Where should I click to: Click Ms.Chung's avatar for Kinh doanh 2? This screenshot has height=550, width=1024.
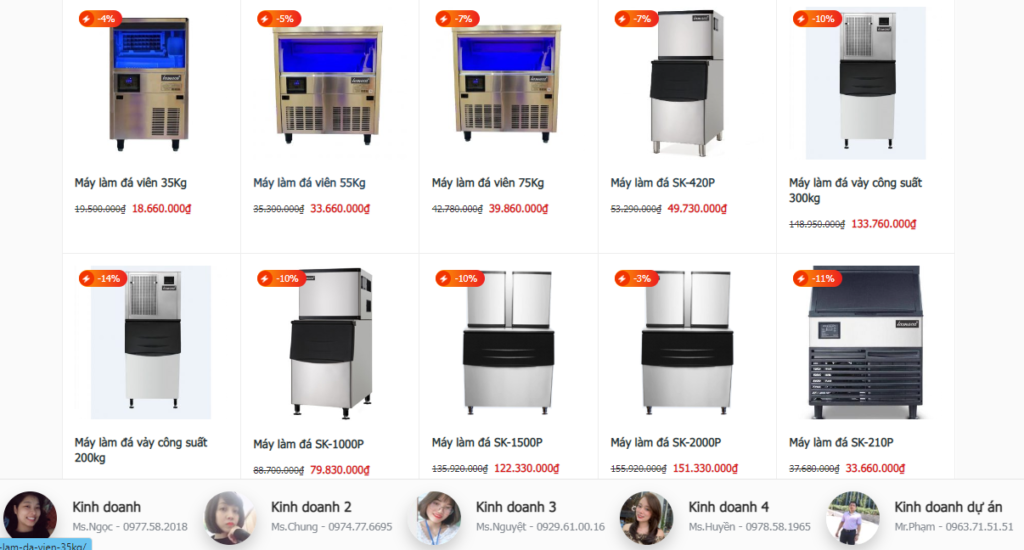coord(229,518)
